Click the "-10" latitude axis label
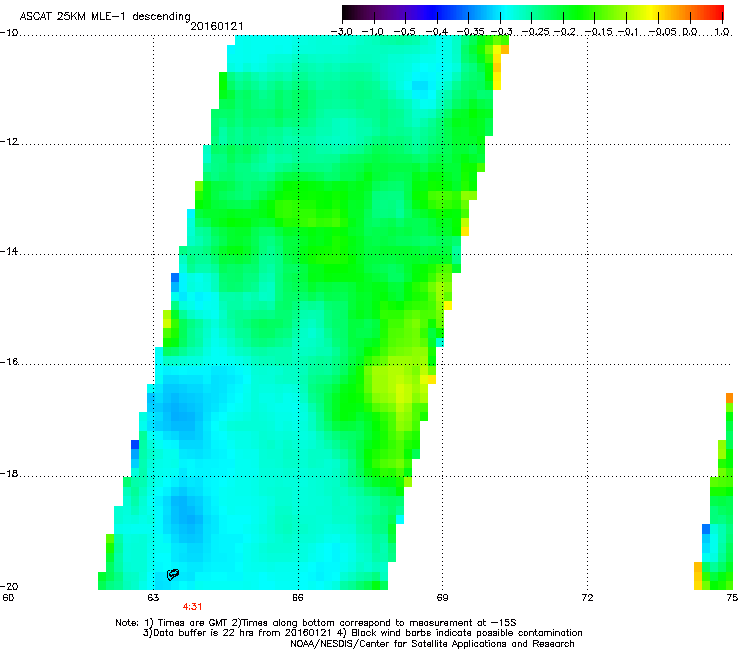Image resolution: width=740 pixels, height=650 pixels. click(x=9, y=32)
